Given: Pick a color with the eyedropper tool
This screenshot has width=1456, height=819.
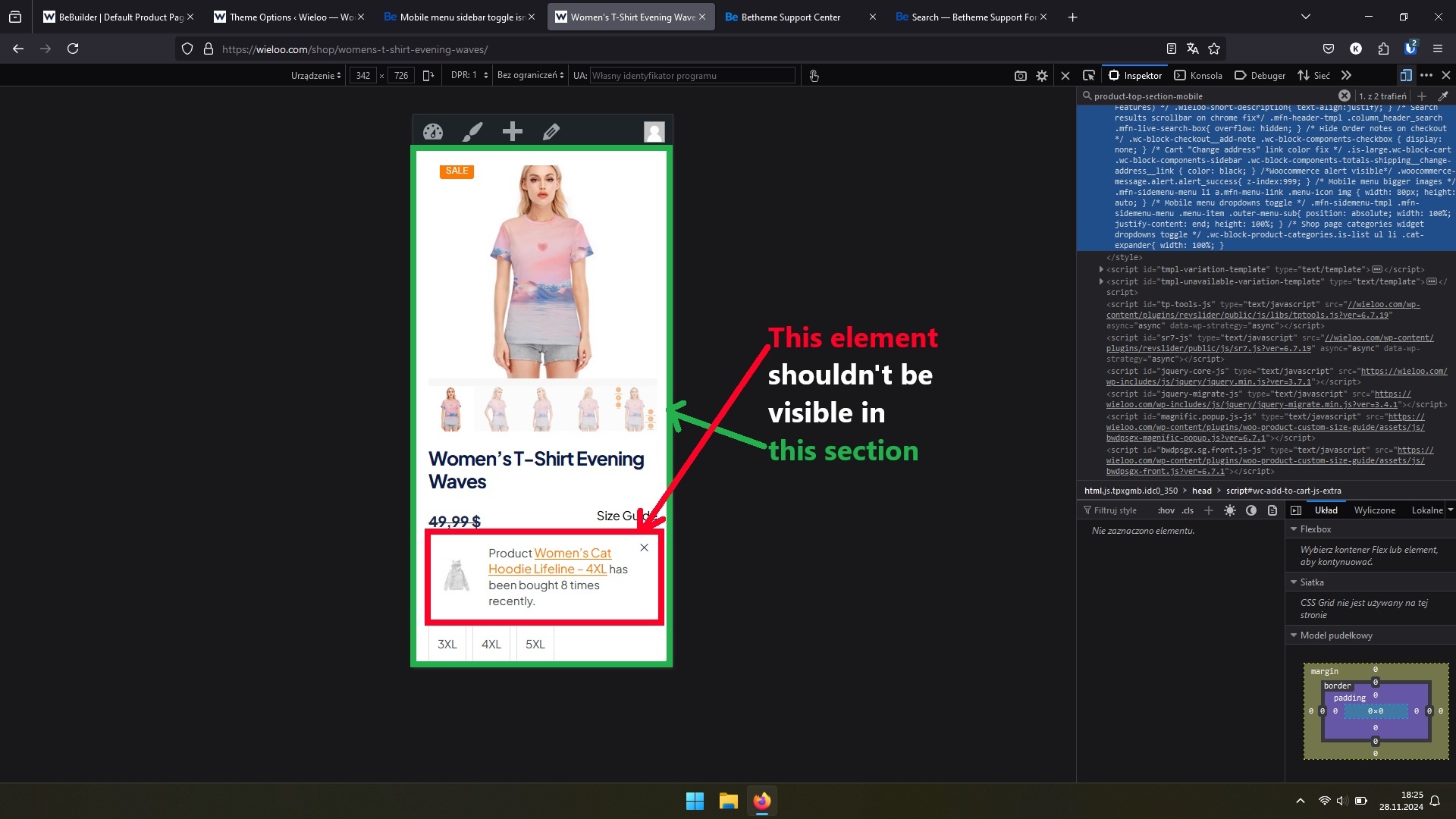Looking at the screenshot, I should (1443, 96).
